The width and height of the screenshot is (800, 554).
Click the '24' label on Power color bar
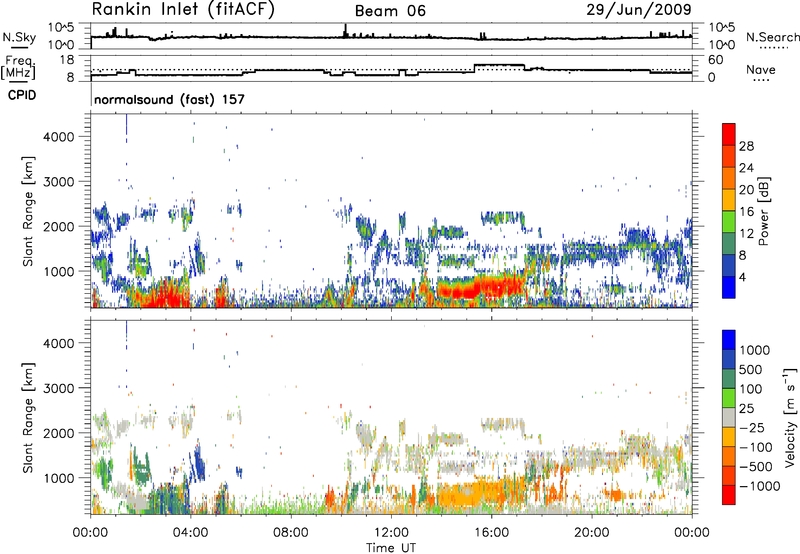(x=746, y=168)
